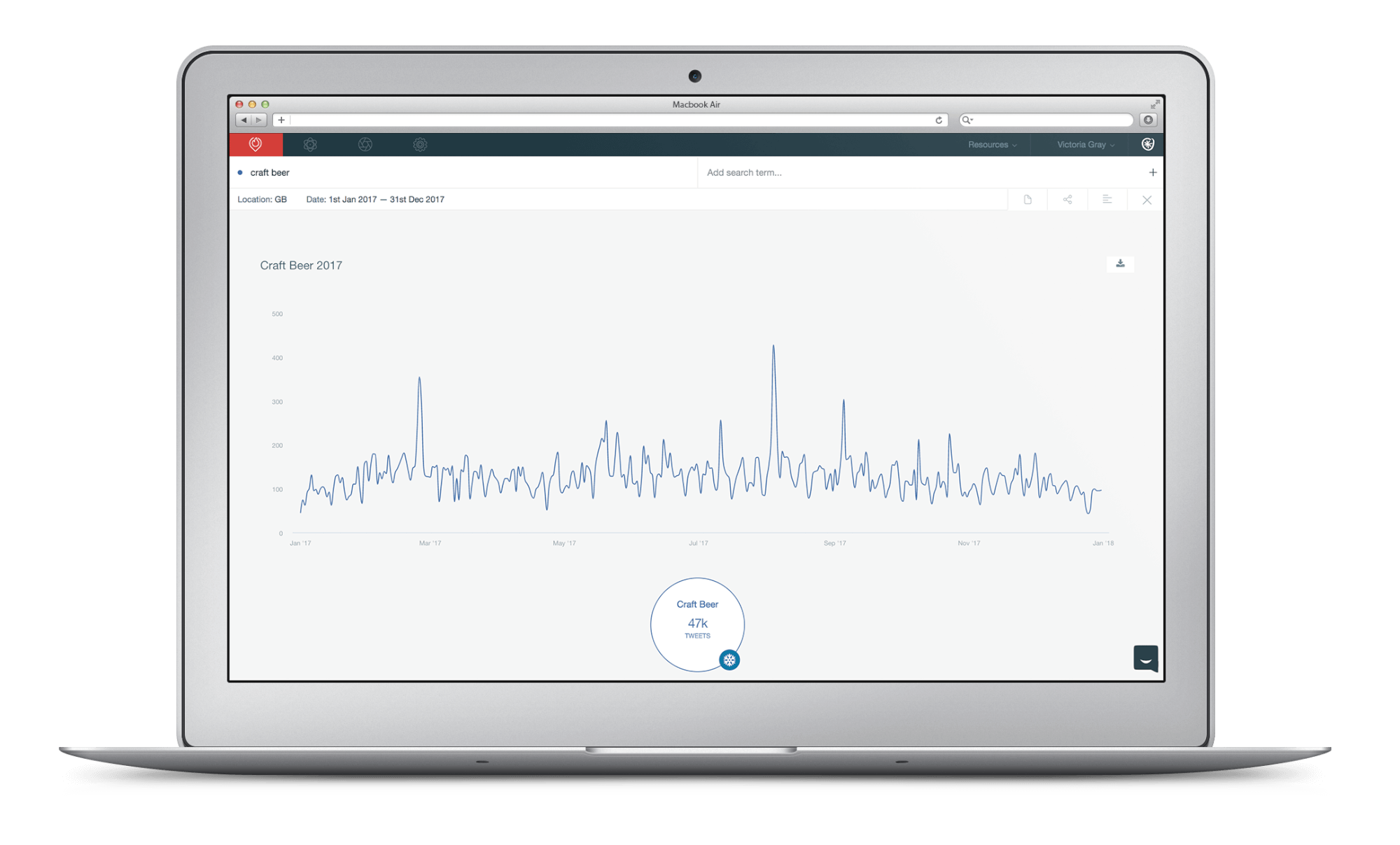Click the document/report icon

[x=1028, y=200]
